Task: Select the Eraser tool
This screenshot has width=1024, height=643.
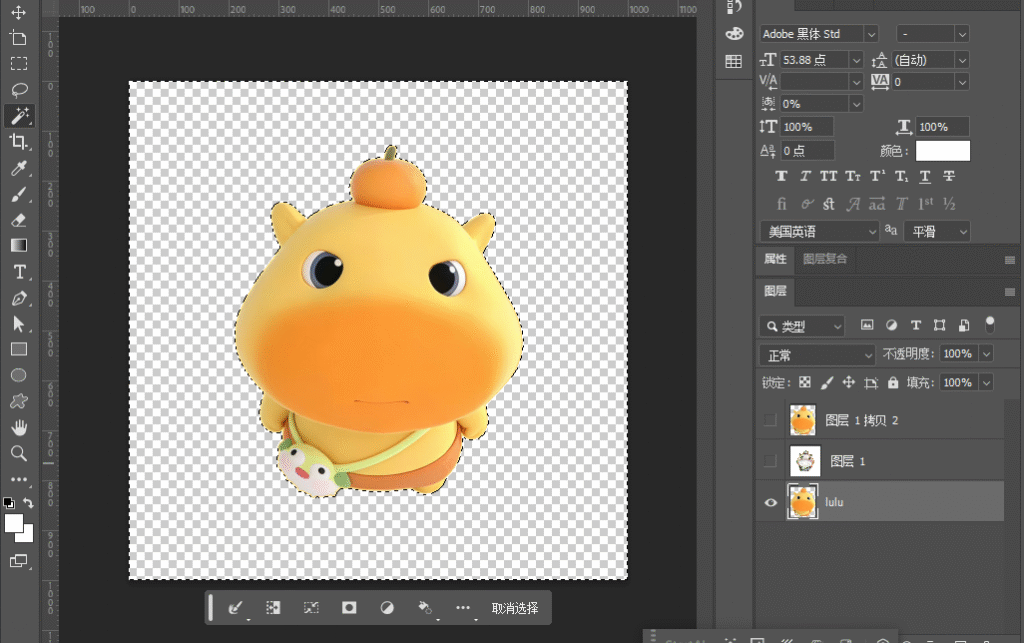Action: click(x=18, y=220)
